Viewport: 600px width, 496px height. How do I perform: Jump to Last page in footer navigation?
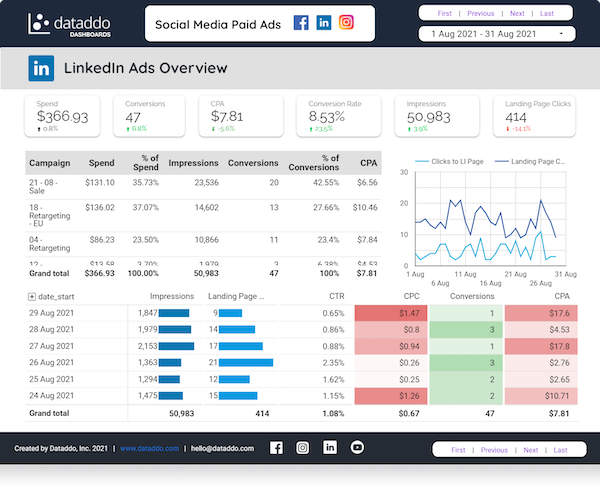pos(560,450)
